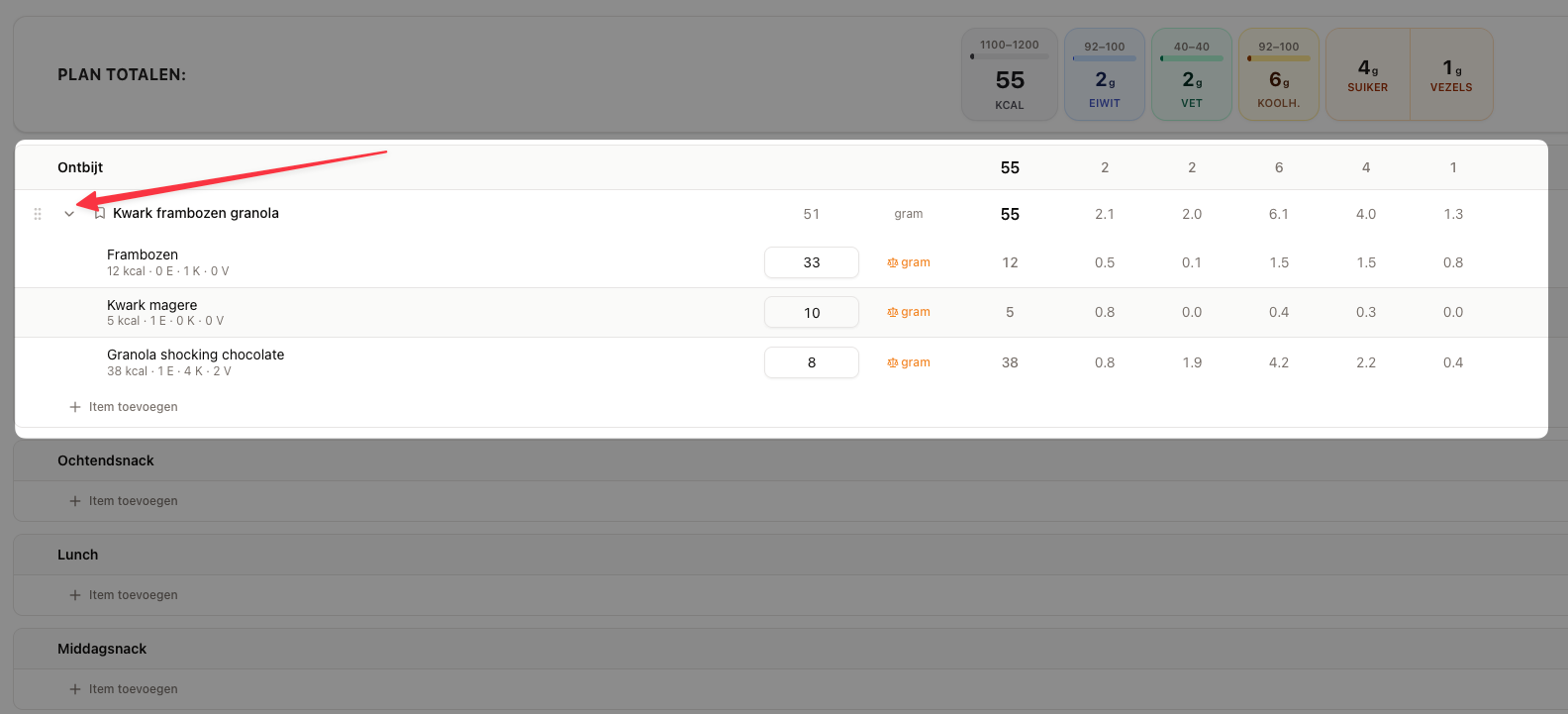Image resolution: width=1568 pixels, height=714 pixels.
Task: Click the scale gram unit for Granola shocking chocolate
Action: (909, 362)
